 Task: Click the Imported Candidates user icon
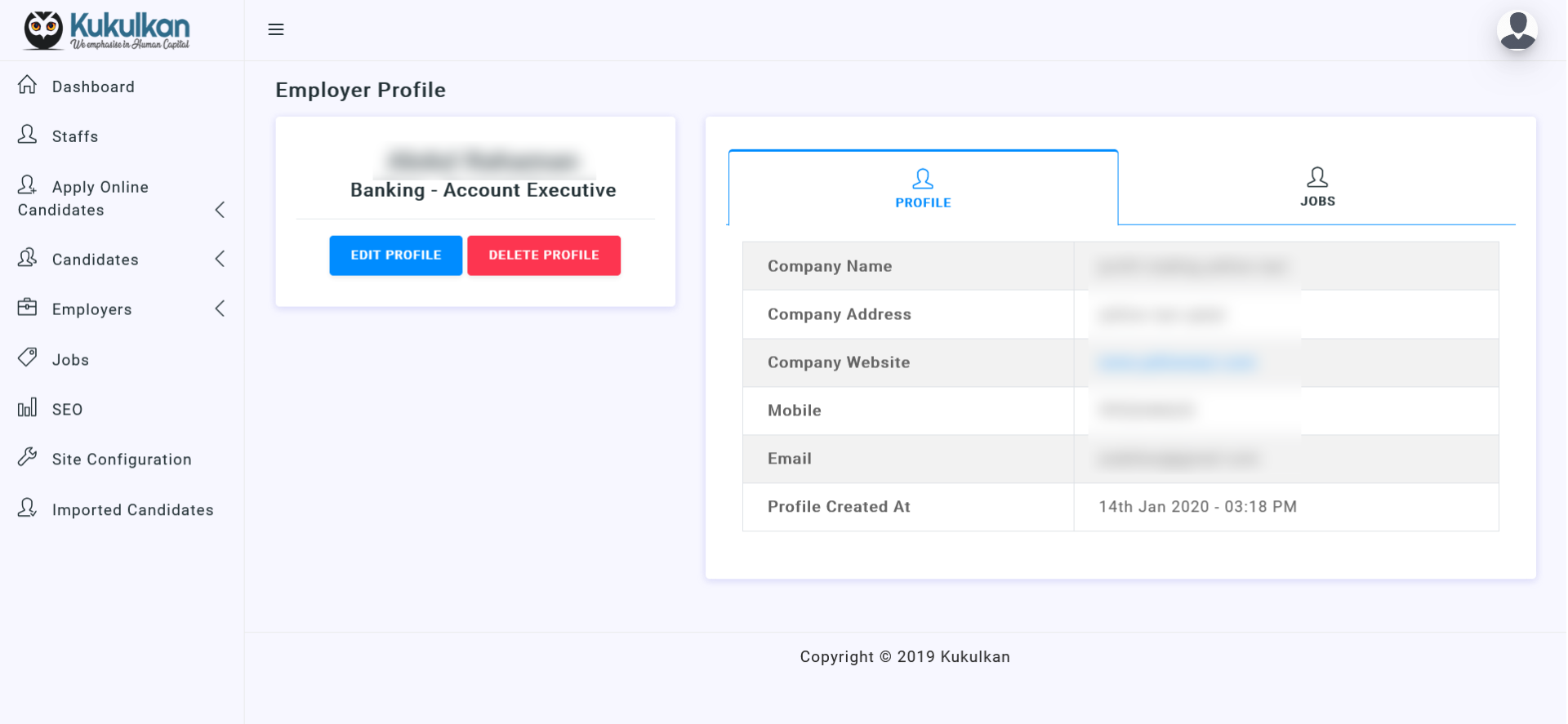[28, 508]
